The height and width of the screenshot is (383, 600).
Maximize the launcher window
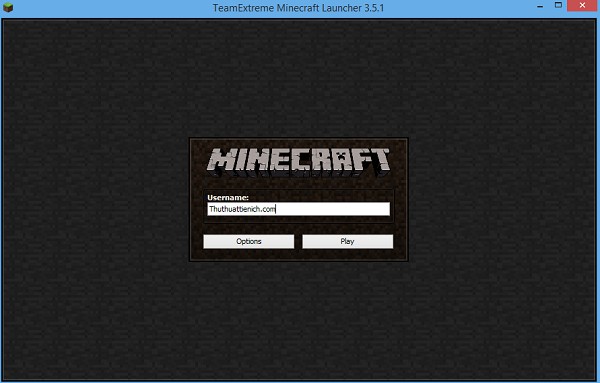click(x=558, y=5)
